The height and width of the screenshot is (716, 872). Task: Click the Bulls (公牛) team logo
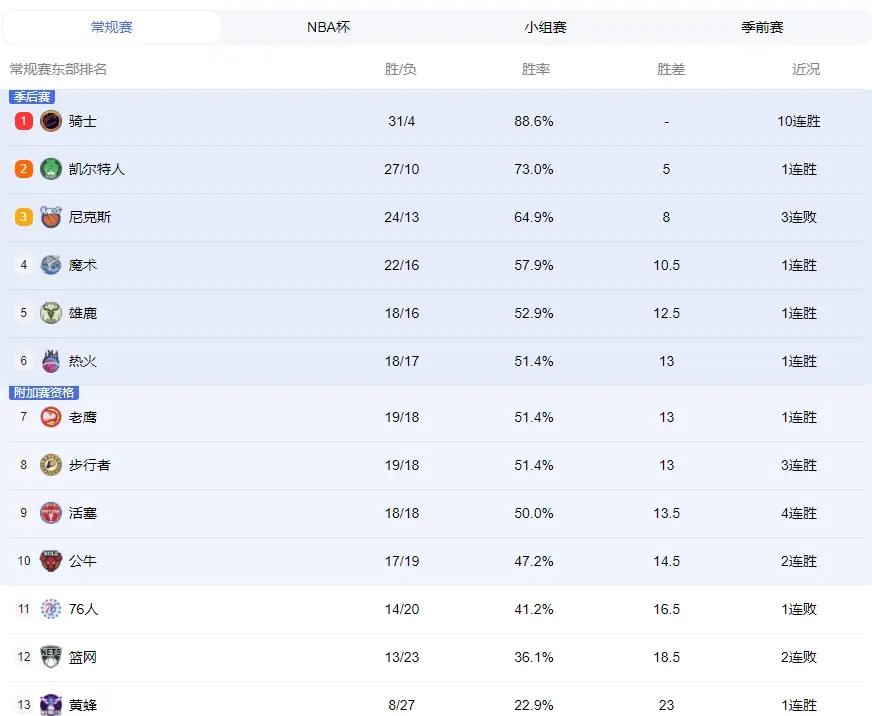click(51, 561)
